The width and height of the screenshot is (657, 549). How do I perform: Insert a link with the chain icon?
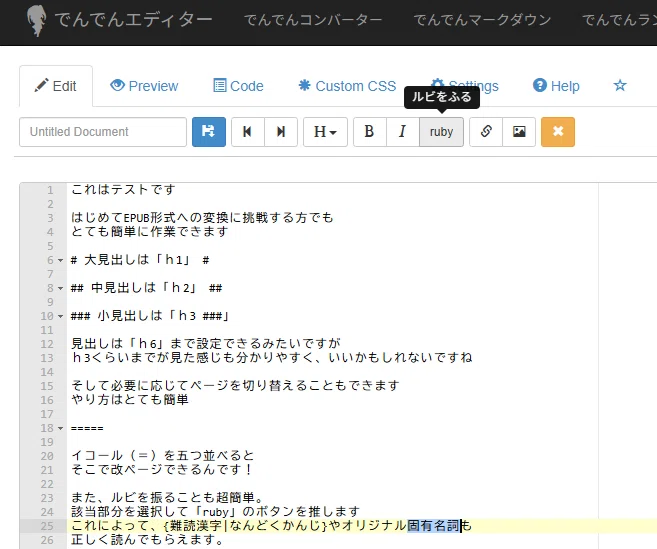coord(486,132)
